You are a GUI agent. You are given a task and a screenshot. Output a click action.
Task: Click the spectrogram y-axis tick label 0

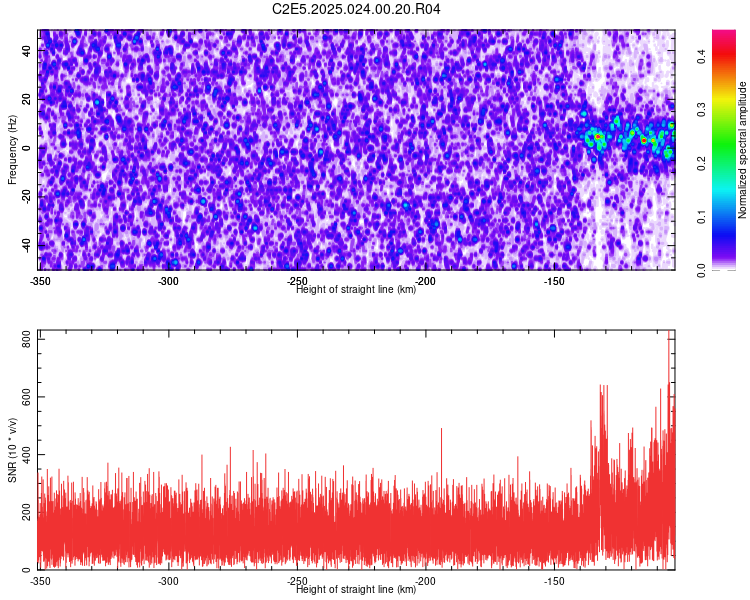click(x=27, y=148)
